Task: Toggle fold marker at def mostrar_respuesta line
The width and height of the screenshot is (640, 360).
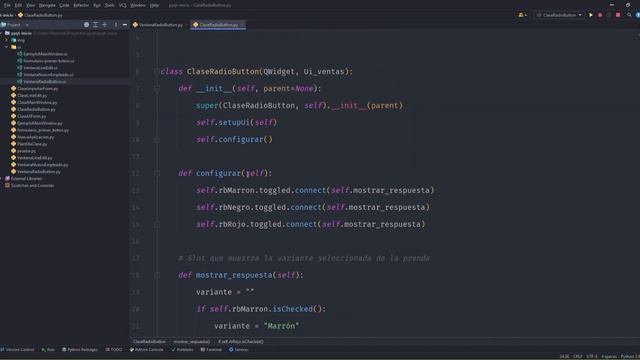Action: point(157,276)
